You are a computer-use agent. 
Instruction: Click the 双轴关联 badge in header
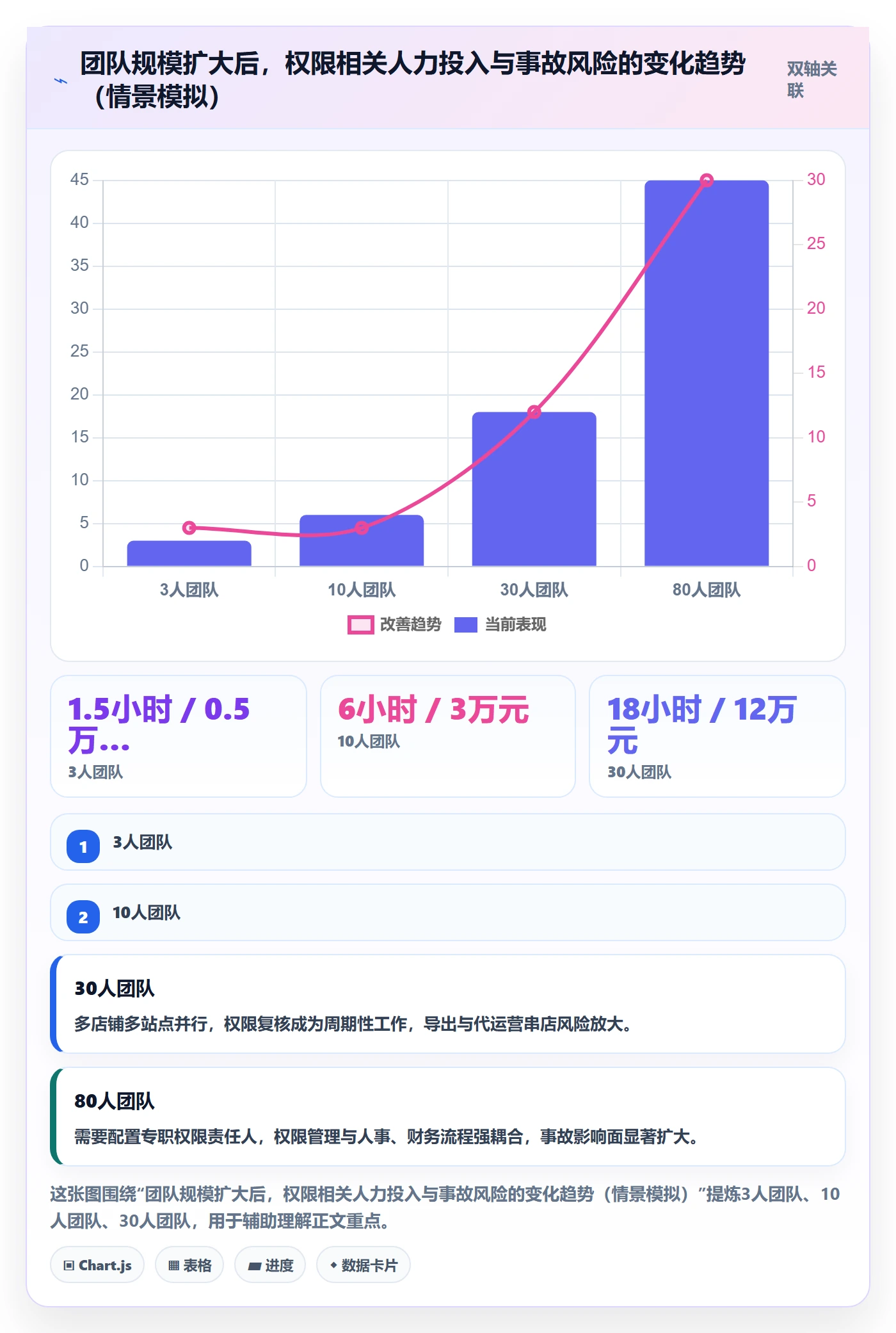(812, 79)
